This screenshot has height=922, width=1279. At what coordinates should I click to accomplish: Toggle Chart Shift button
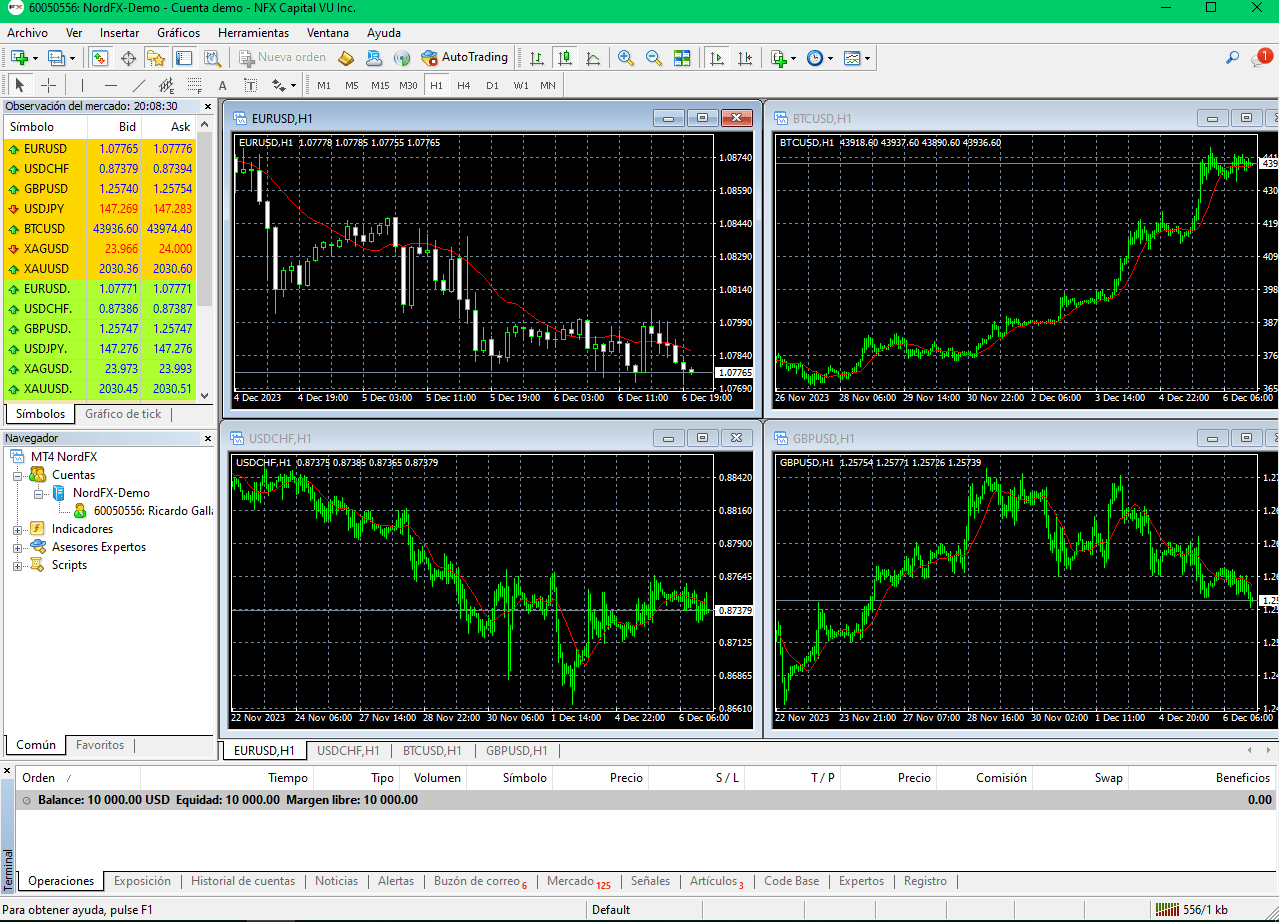(745, 58)
